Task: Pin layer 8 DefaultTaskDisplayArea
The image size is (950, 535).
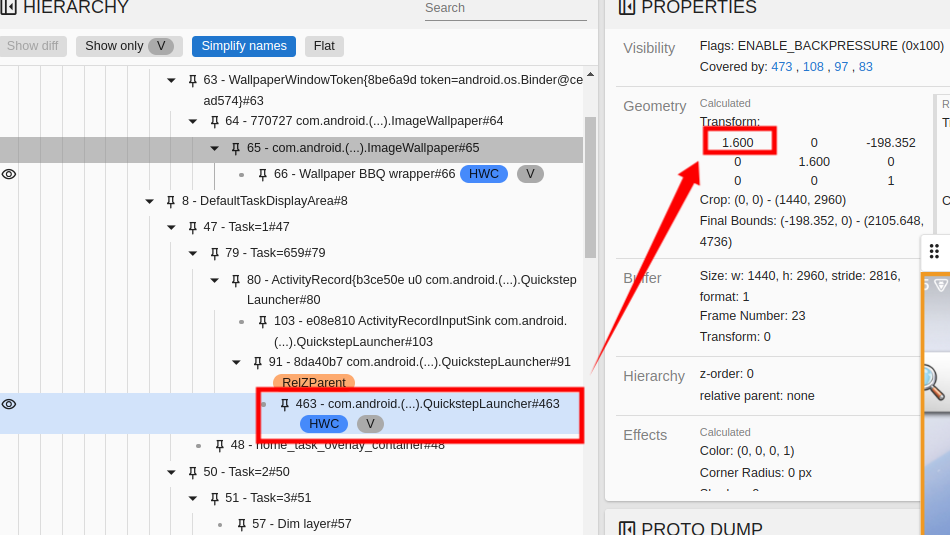Action: click(171, 201)
